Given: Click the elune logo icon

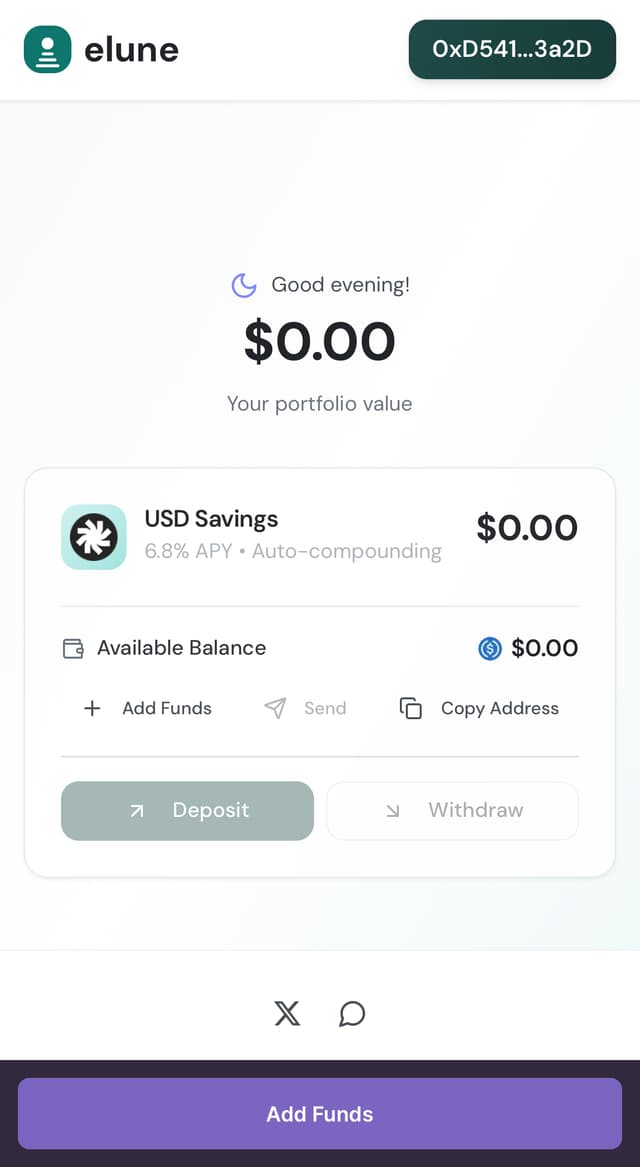Looking at the screenshot, I should pos(47,49).
